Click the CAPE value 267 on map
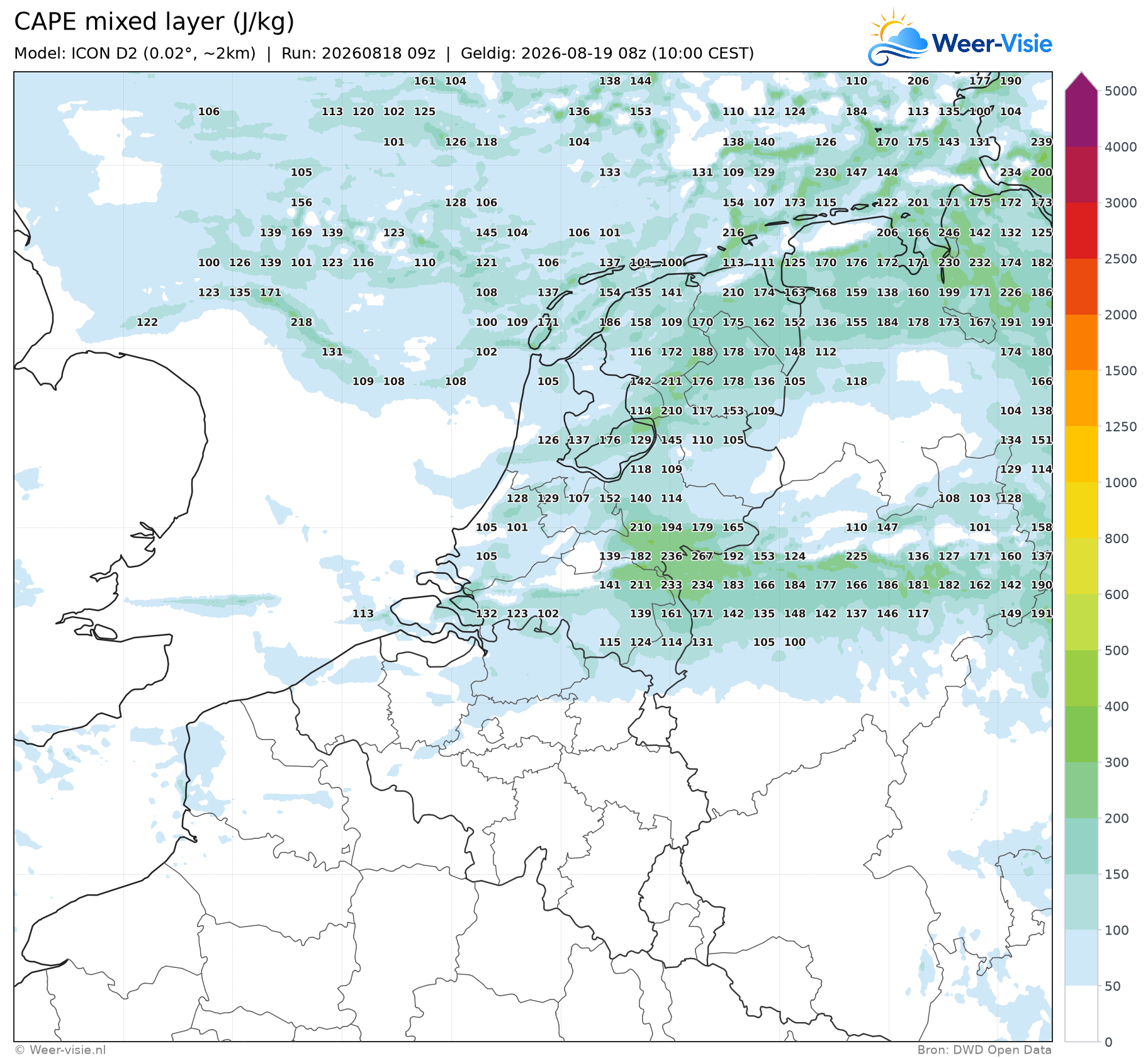This screenshot has height=1058, width=1148. [x=702, y=556]
